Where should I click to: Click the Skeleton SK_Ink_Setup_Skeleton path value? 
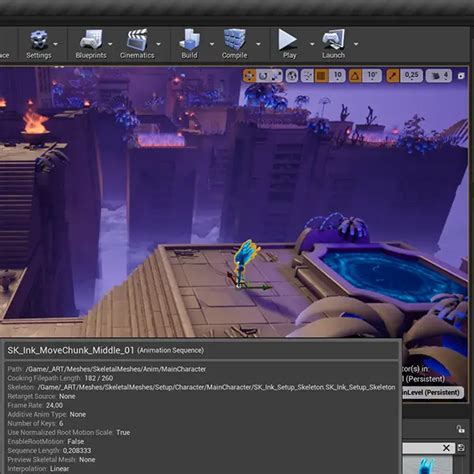coord(217,387)
